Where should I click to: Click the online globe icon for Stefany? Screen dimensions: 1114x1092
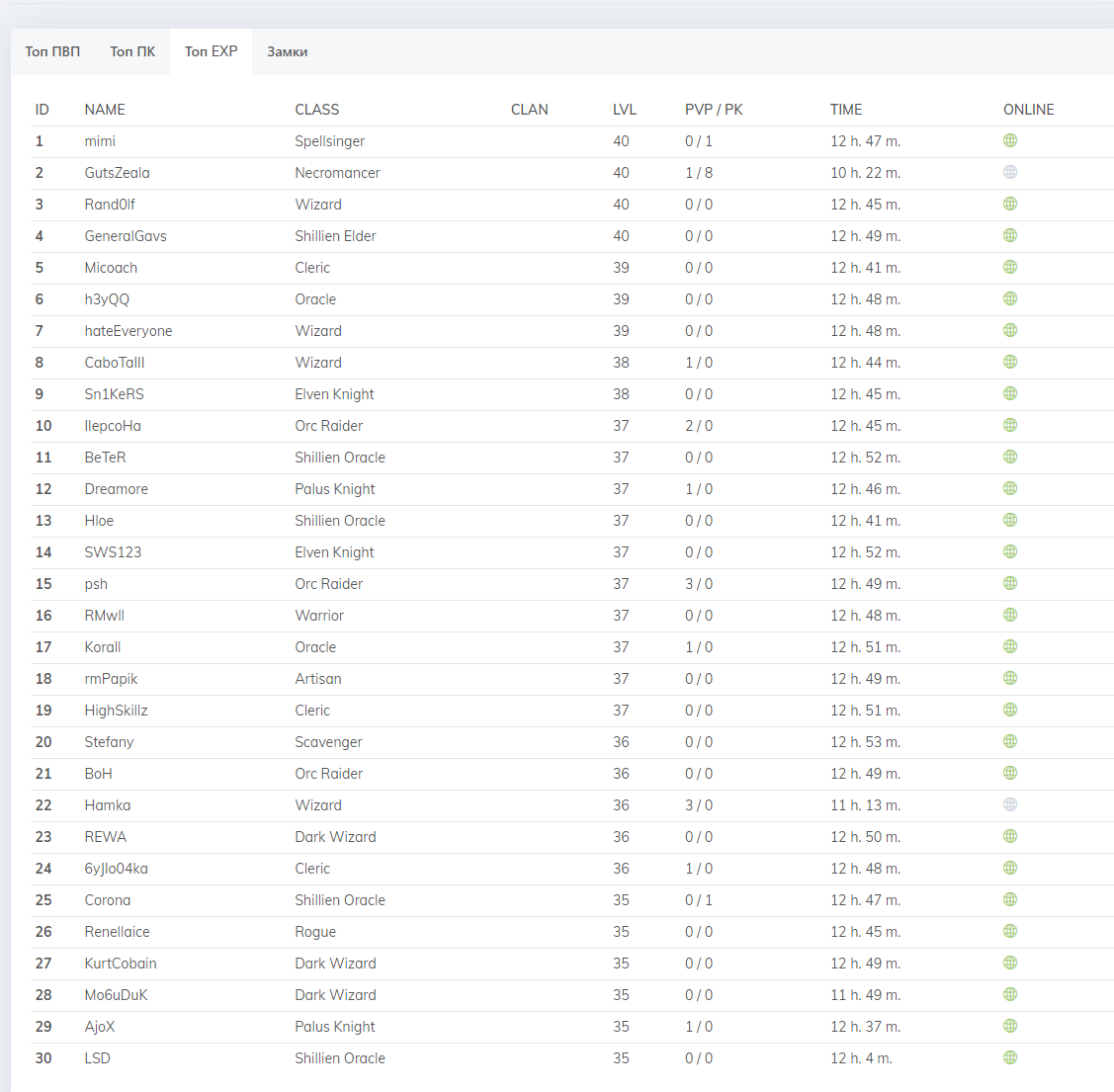[1009, 742]
